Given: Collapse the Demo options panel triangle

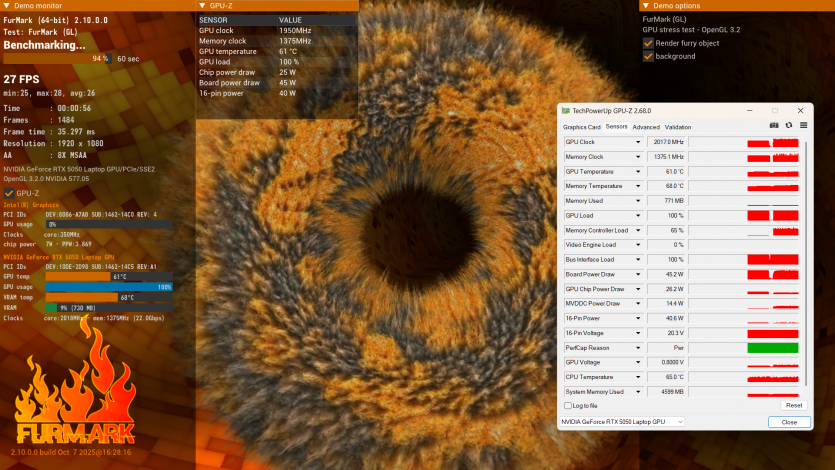Looking at the screenshot, I should pyautogui.click(x=645, y=6).
